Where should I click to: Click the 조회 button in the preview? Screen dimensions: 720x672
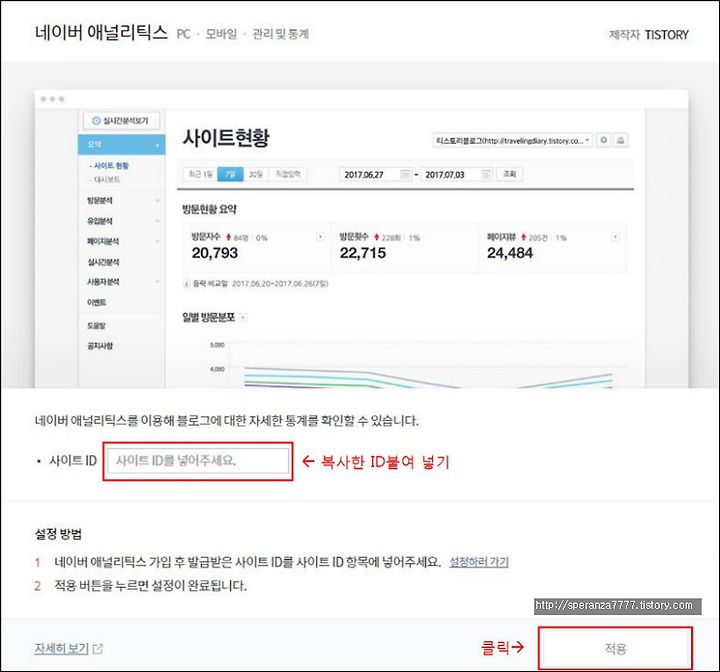(509, 174)
